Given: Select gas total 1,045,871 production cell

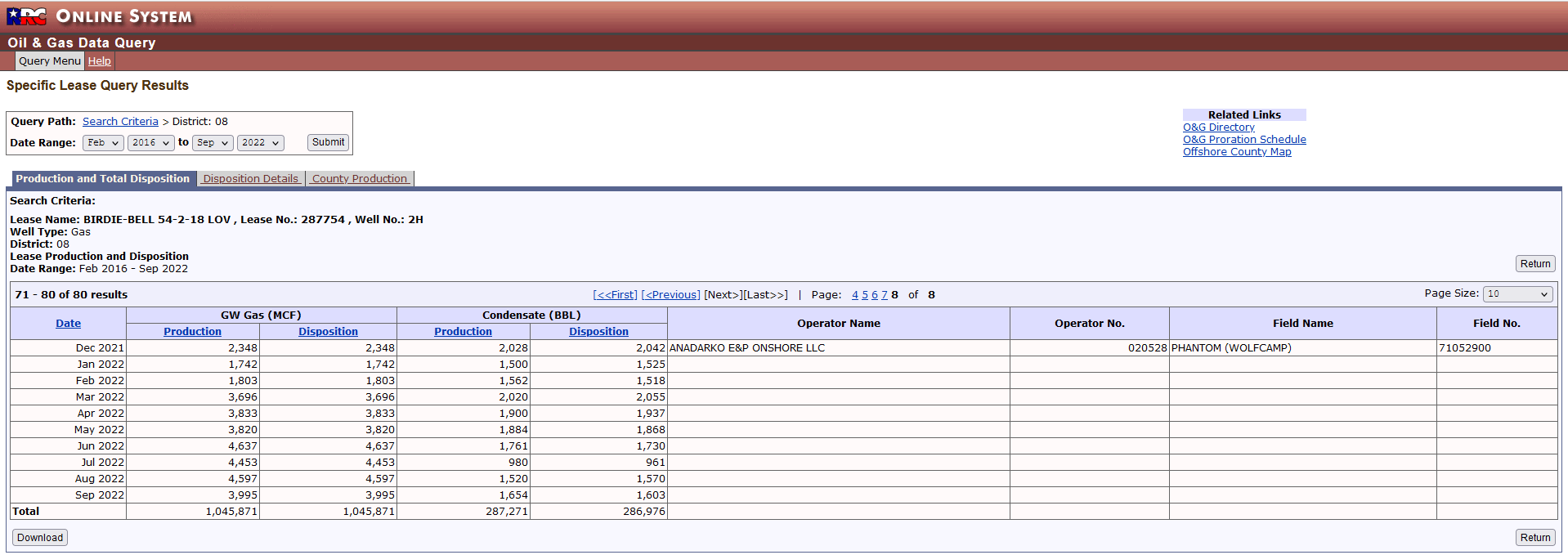Looking at the screenshot, I should pos(193,512).
